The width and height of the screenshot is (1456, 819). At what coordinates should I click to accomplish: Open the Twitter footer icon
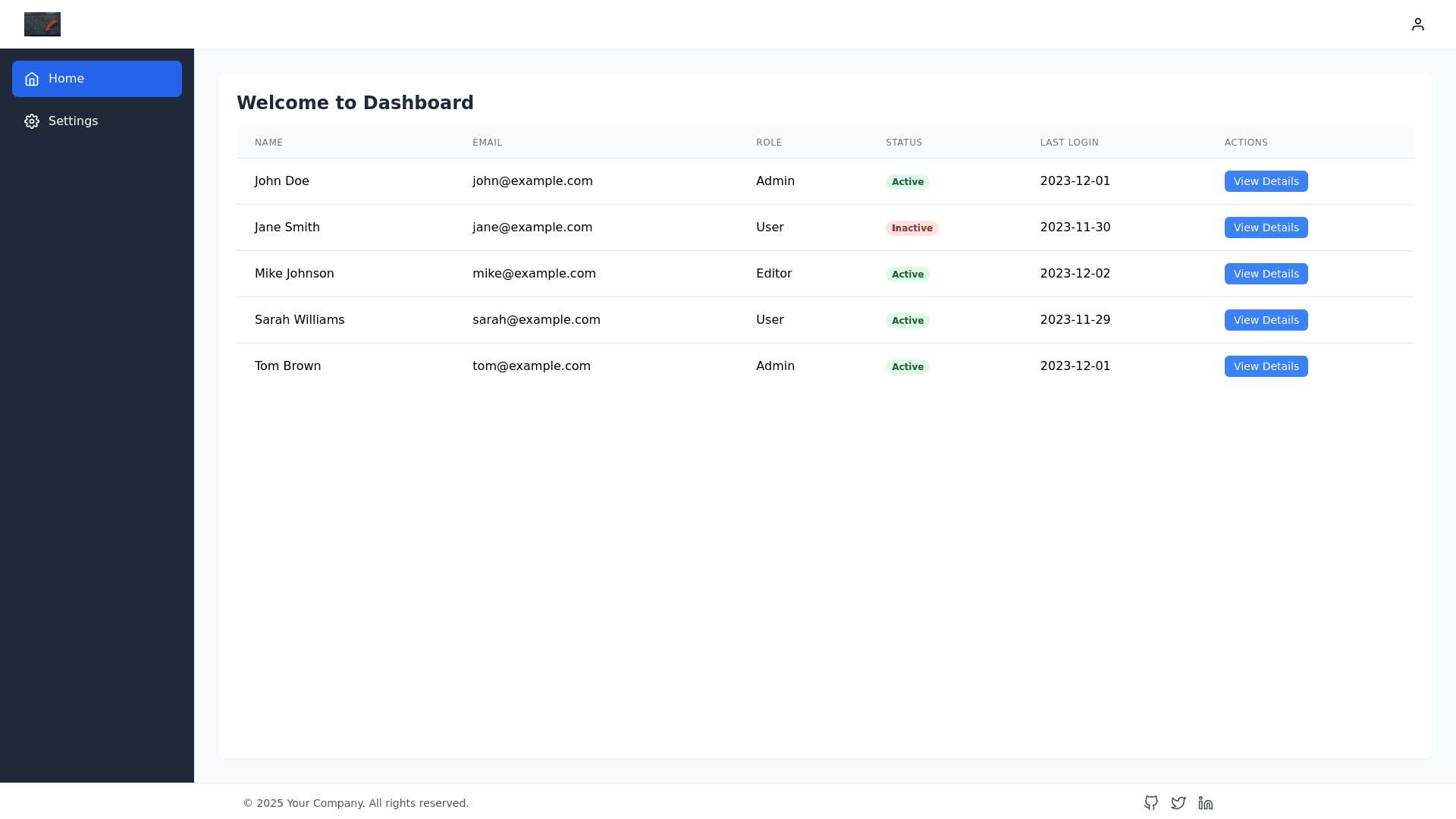click(1178, 802)
